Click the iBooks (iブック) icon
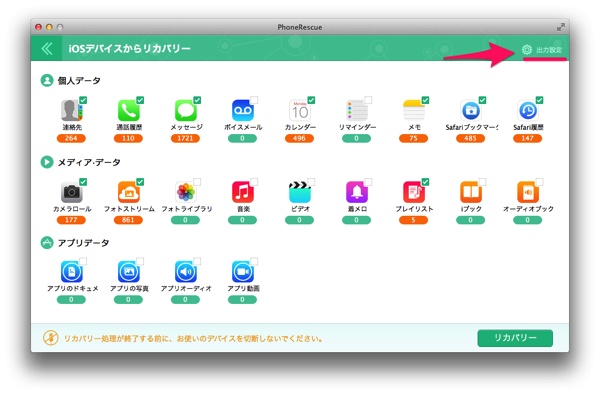 (x=470, y=192)
